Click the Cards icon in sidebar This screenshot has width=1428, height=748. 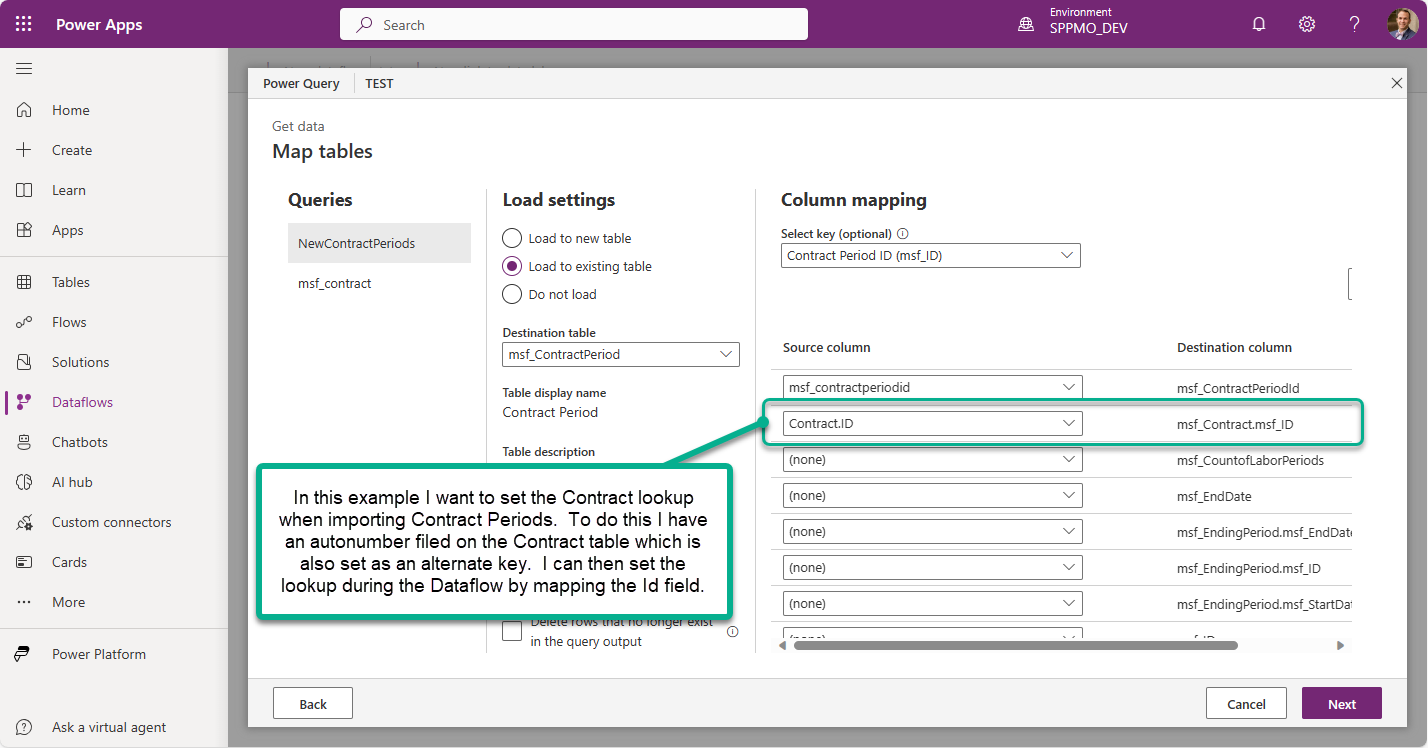[x=25, y=562]
